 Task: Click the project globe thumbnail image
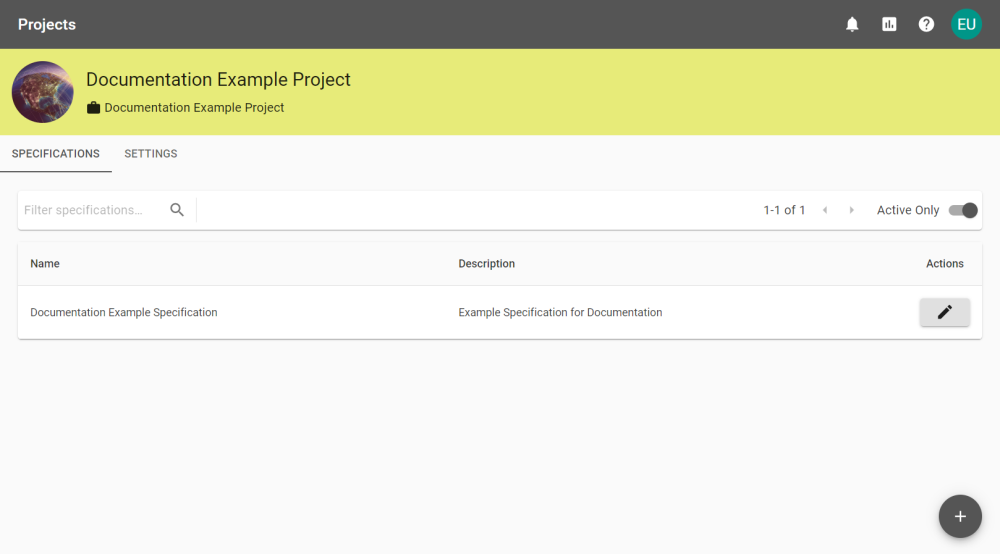pos(42,92)
